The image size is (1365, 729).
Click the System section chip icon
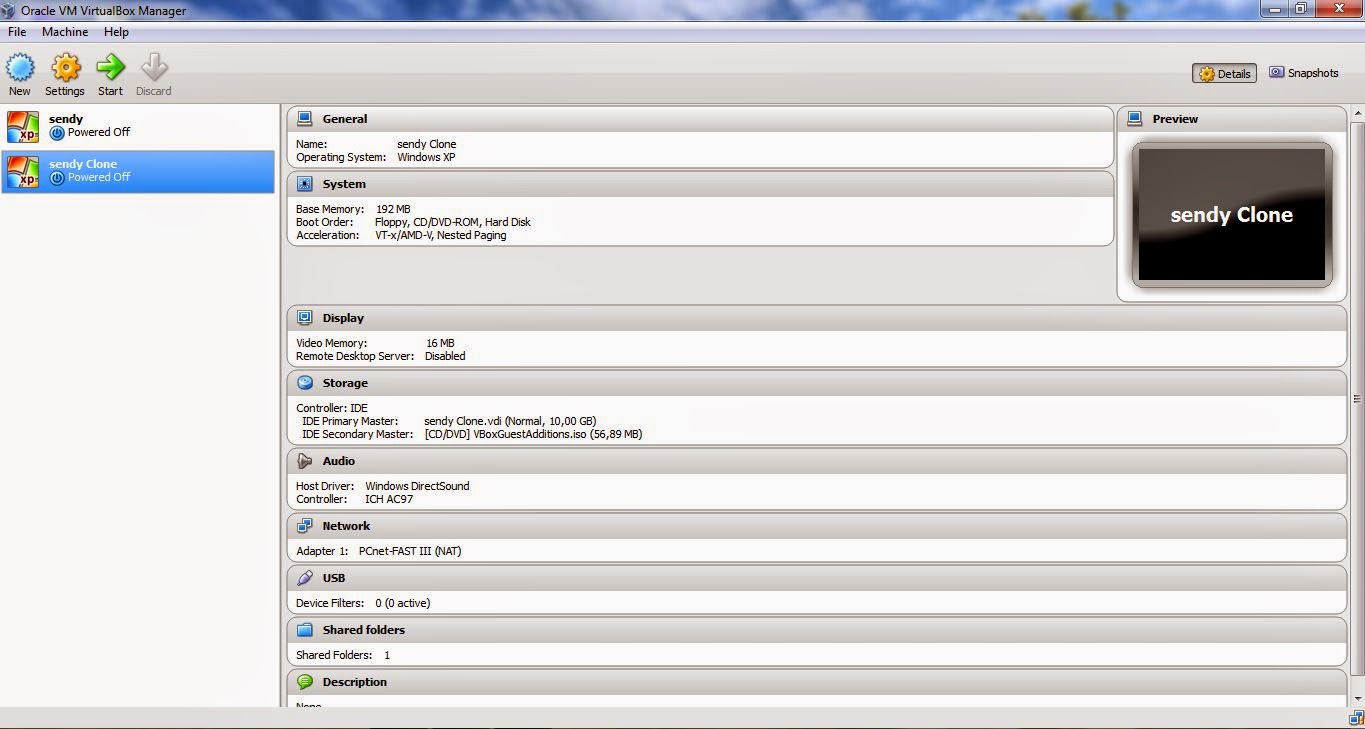click(x=305, y=184)
